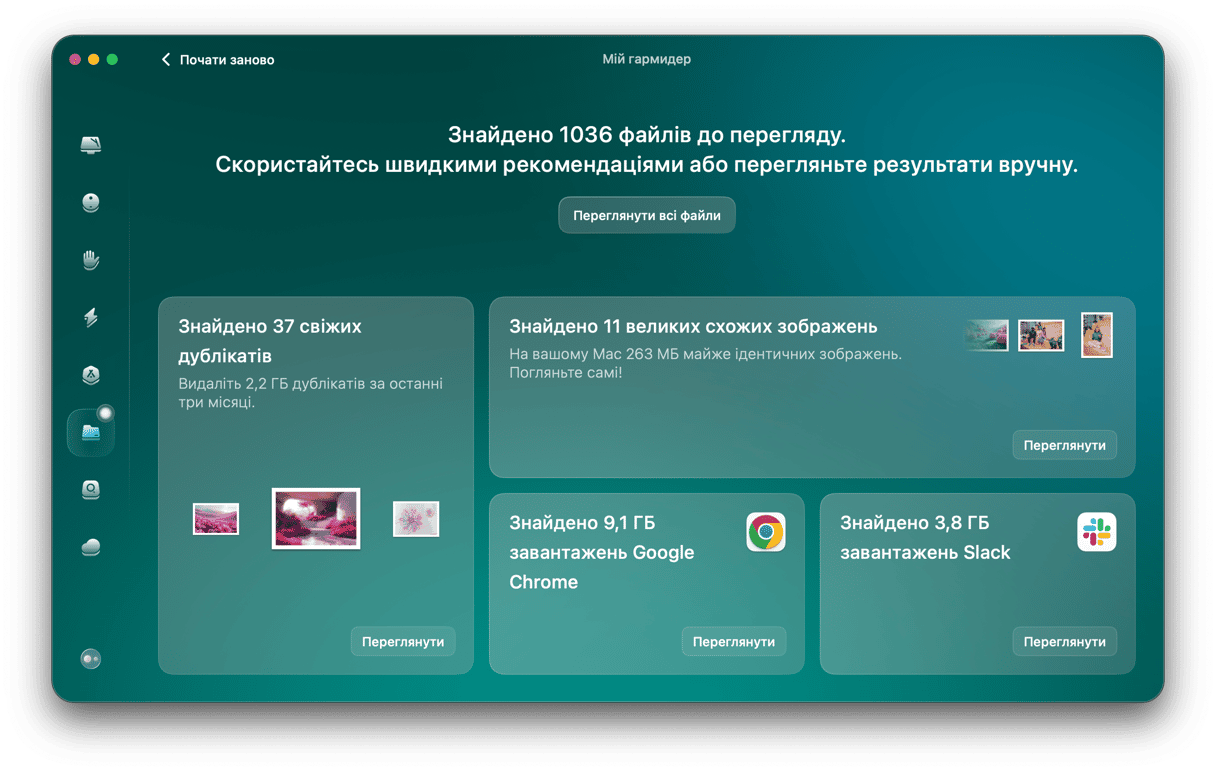Open the Space Lens disk icon
Screen dimensions: 1216x771
[91, 490]
